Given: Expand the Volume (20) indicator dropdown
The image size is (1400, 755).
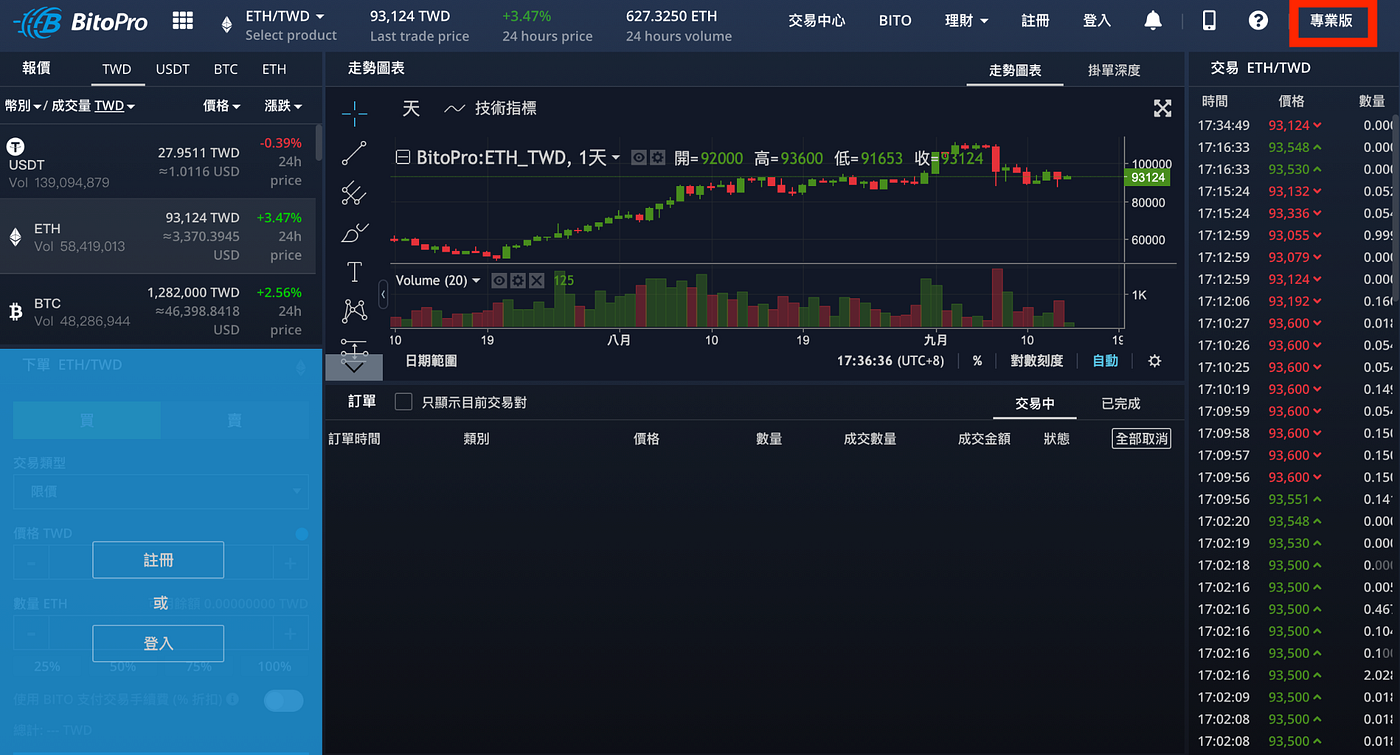Looking at the screenshot, I should [x=474, y=280].
